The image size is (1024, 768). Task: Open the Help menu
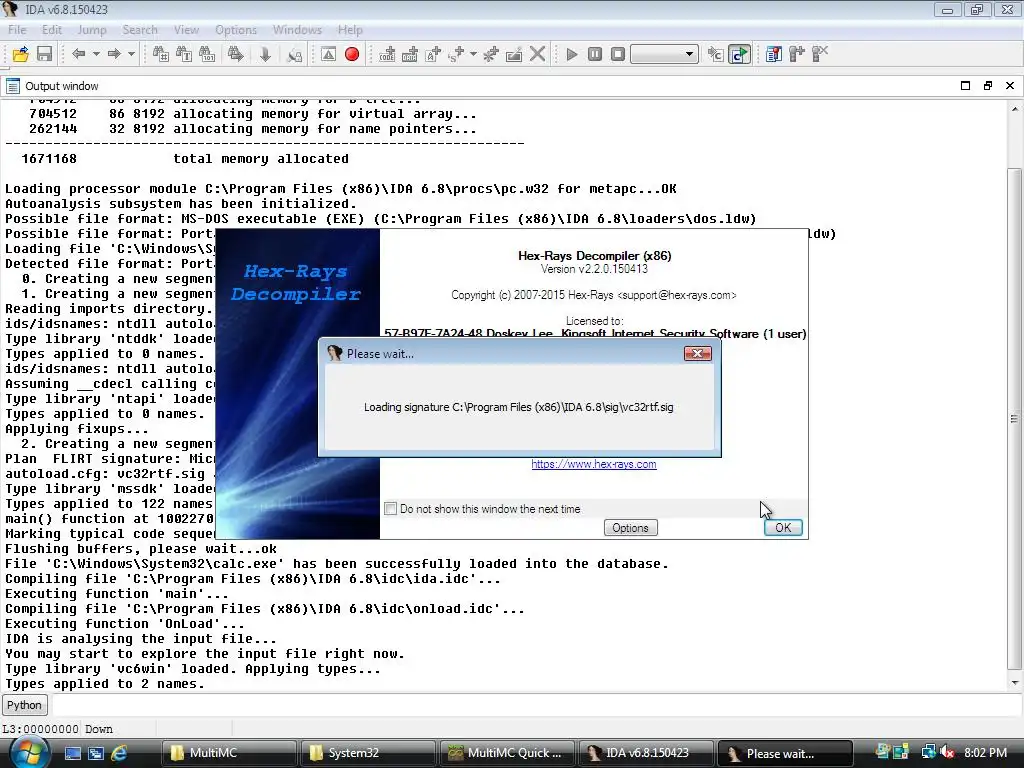click(x=350, y=30)
